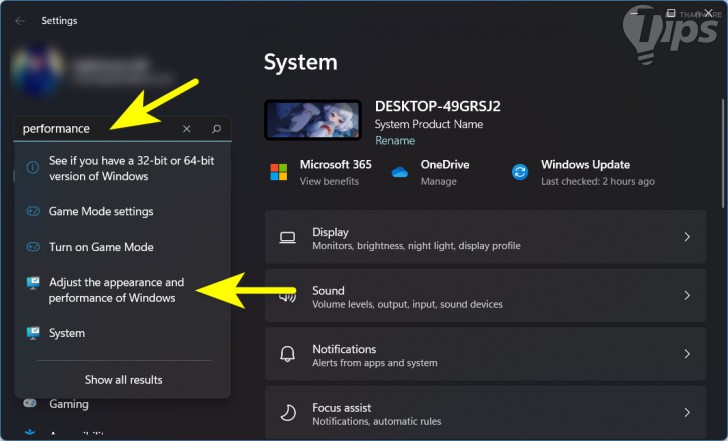Click the desktop wallpaper thumbnail
This screenshot has height=441, width=728.
tap(313, 120)
